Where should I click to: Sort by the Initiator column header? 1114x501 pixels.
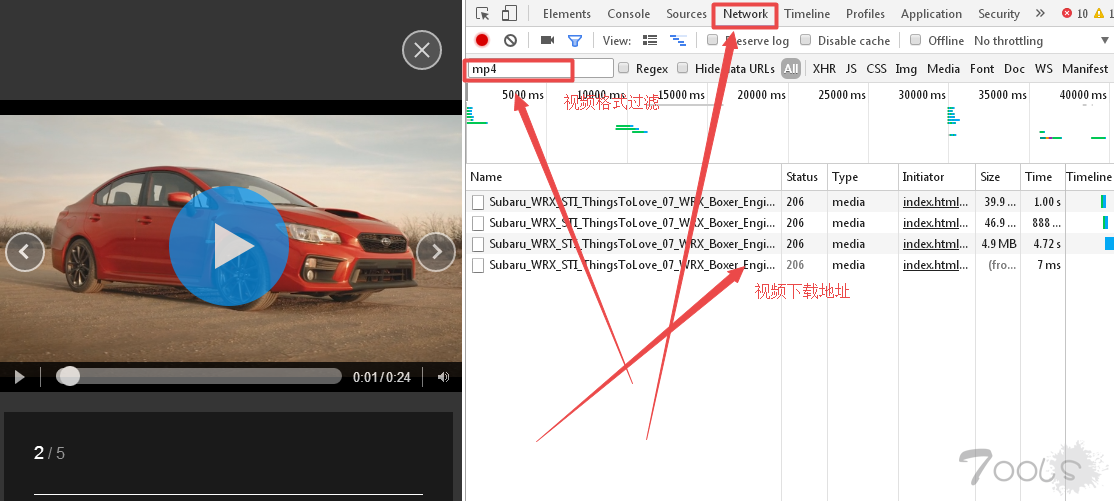tap(936, 177)
